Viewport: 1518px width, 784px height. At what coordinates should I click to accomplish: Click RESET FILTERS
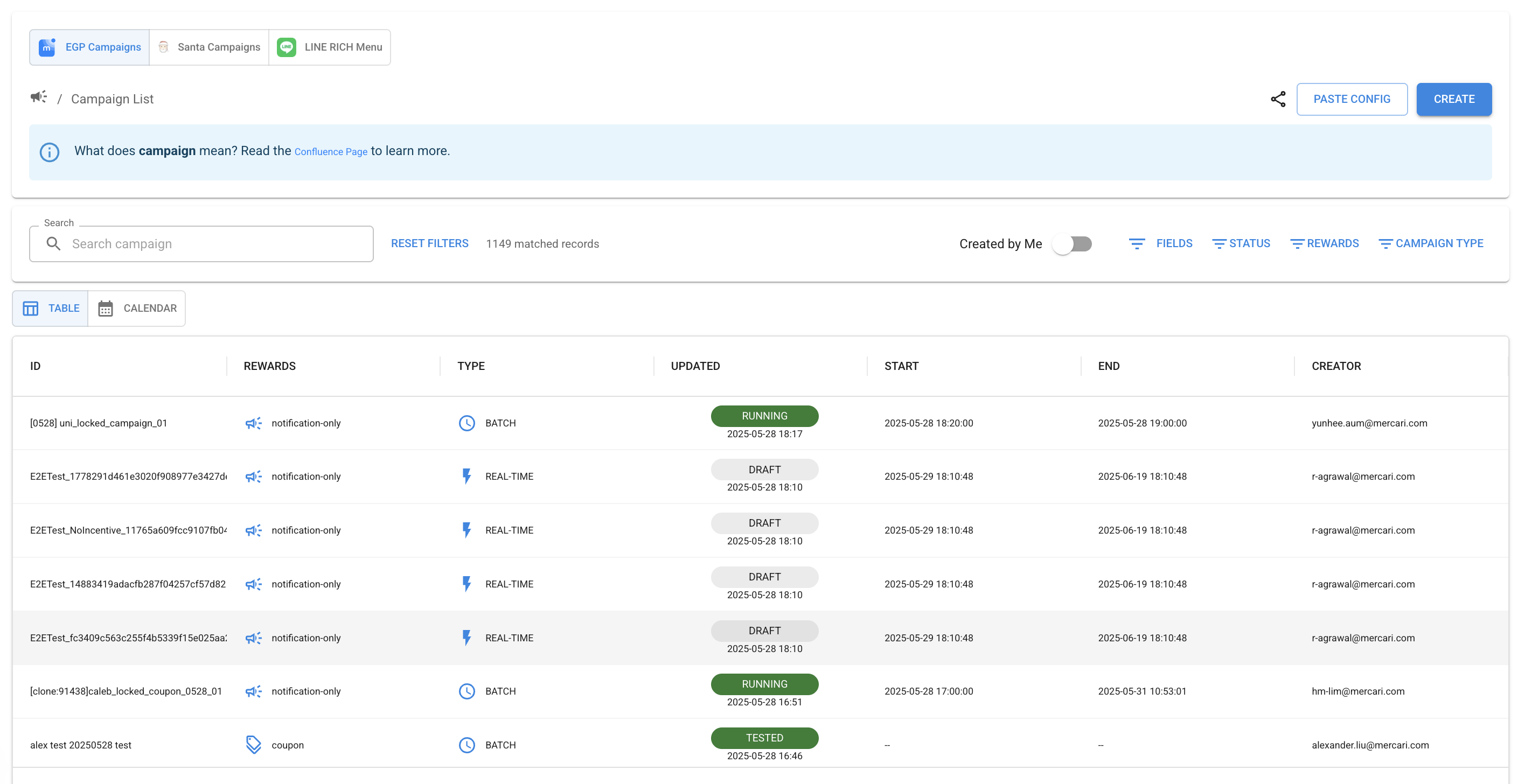(x=429, y=244)
